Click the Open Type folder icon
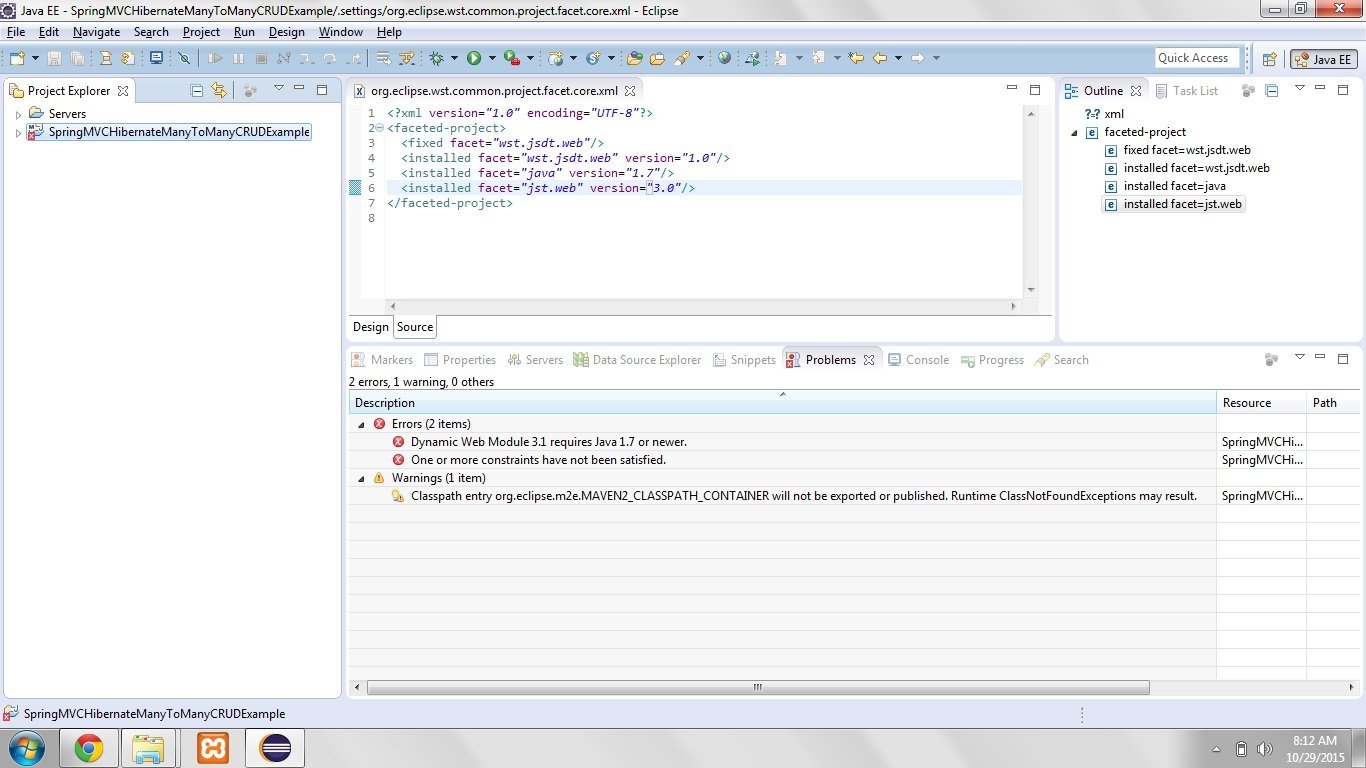This screenshot has width=1366, height=768. tap(634, 59)
